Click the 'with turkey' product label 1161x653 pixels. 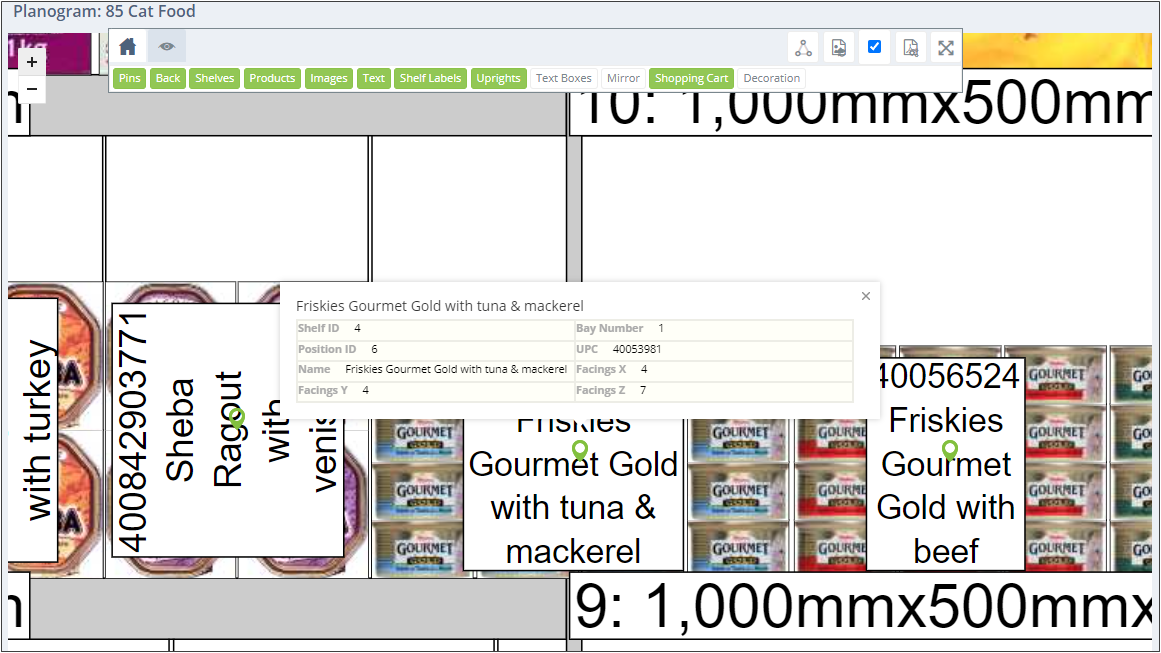pos(33,429)
